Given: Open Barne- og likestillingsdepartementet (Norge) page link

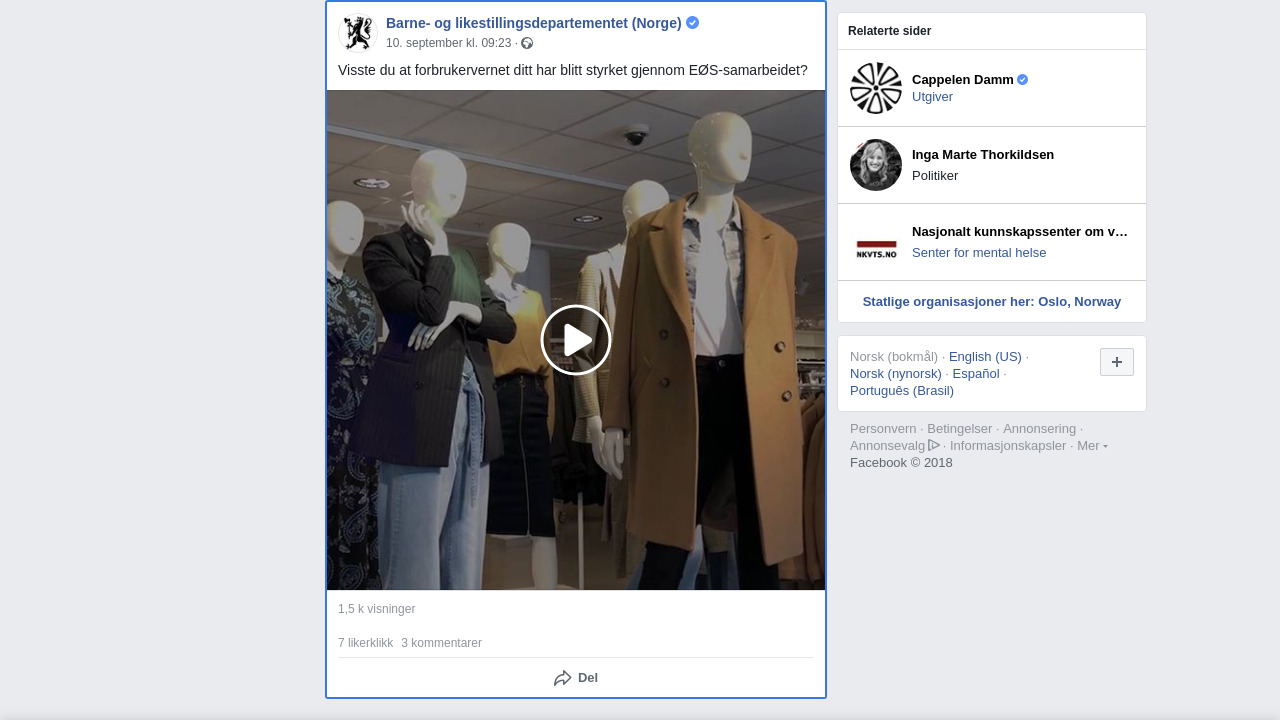Looking at the screenshot, I should click(534, 23).
